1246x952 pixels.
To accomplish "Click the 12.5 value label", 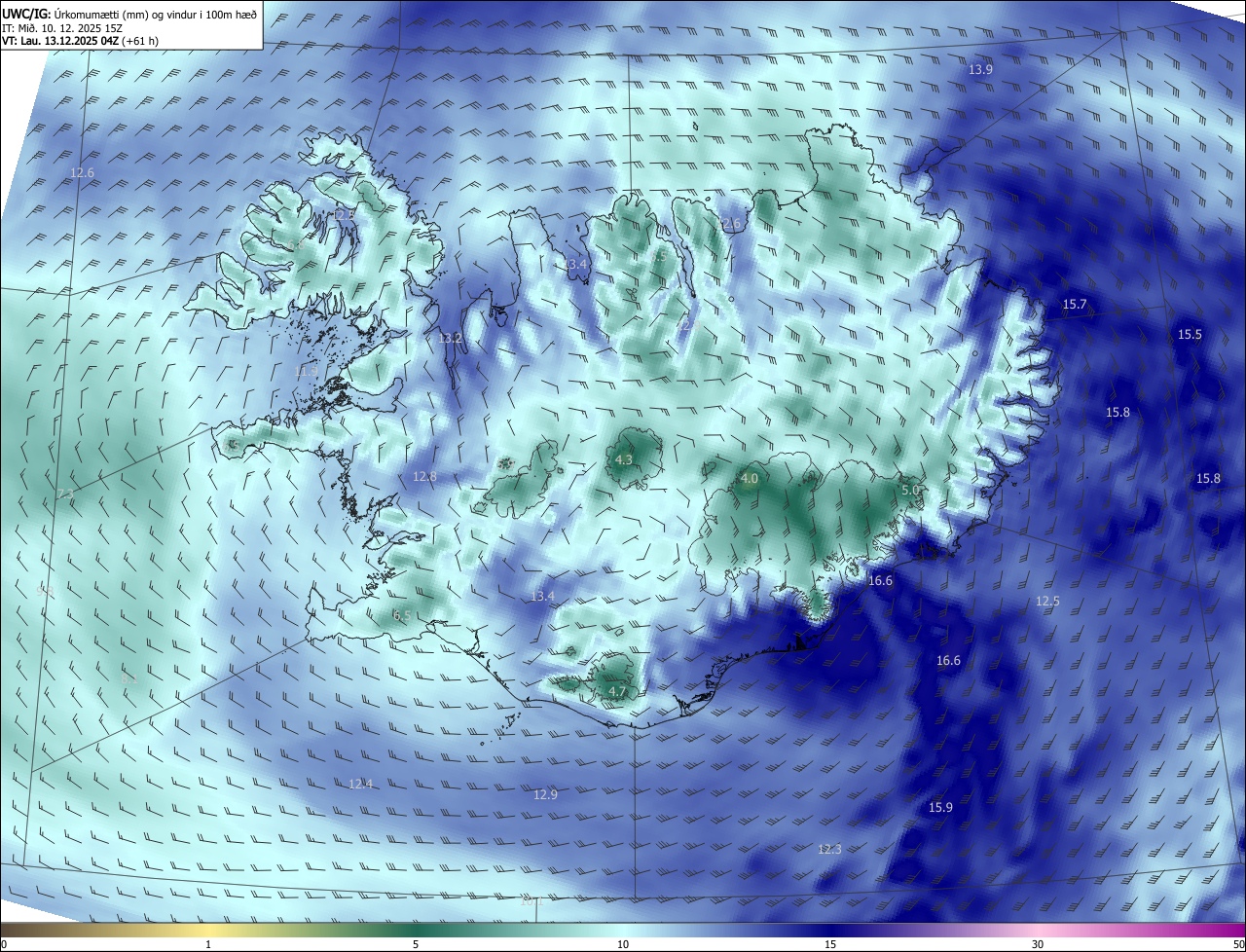I will click(1047, 602).
